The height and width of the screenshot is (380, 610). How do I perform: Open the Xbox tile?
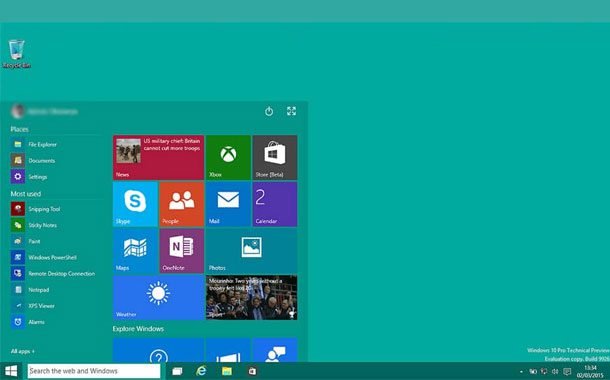(x=228, y=158)
